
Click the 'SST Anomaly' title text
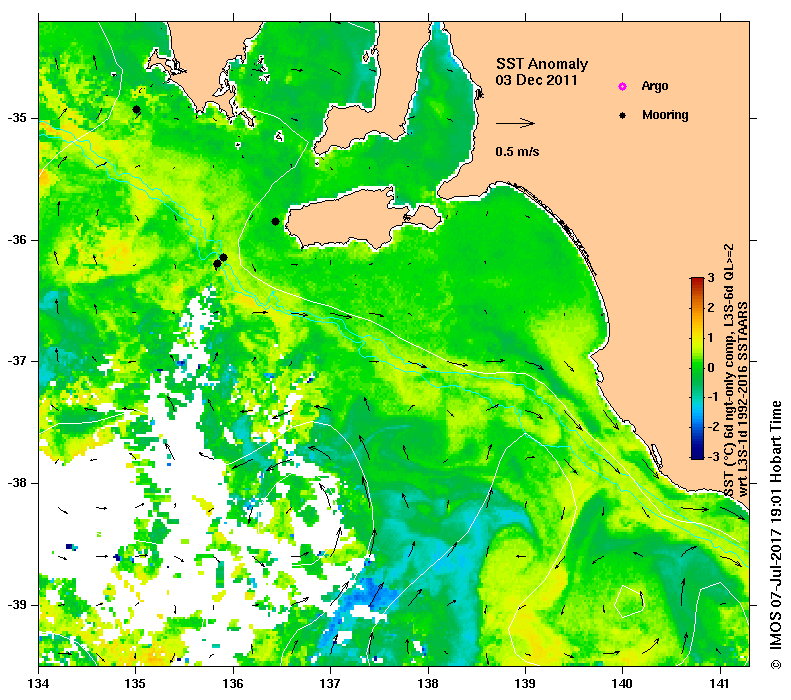tap(542, 64)
